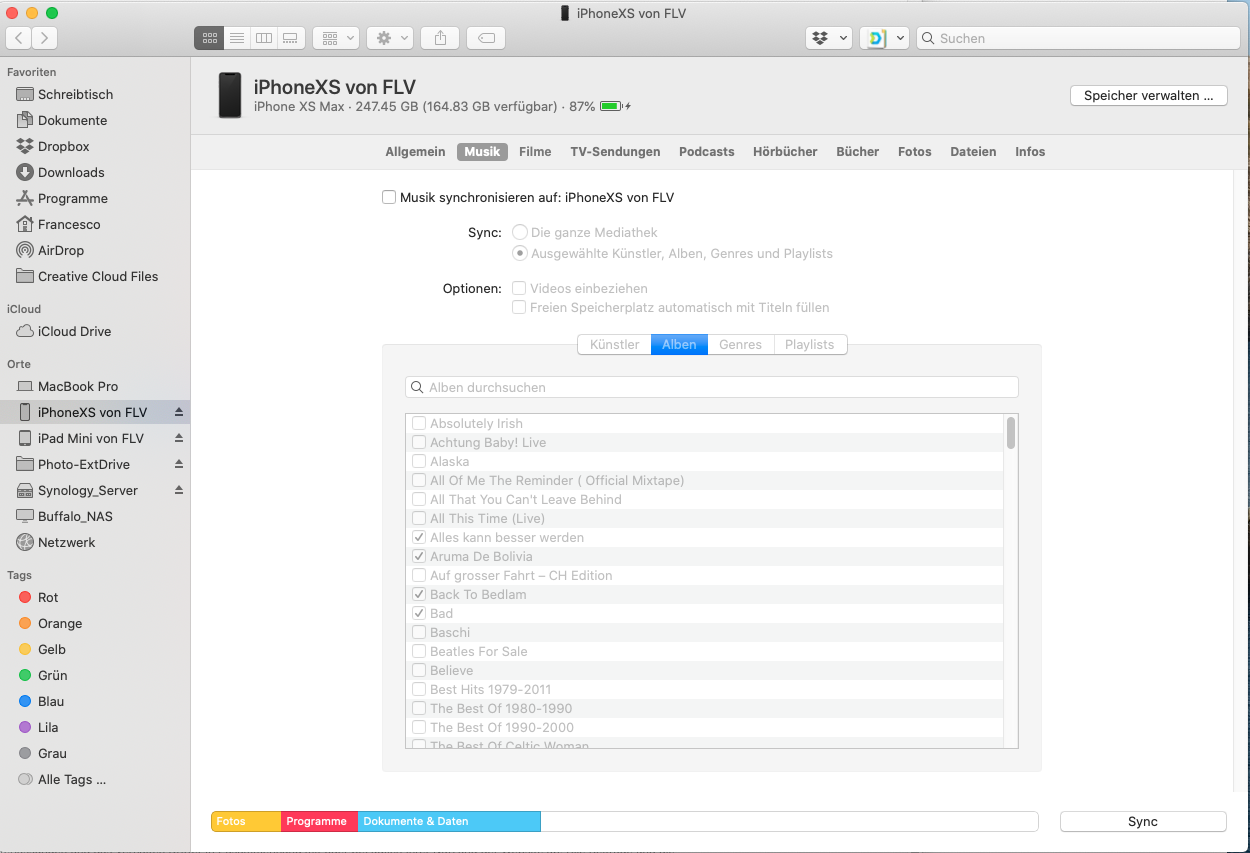Image resolution: width=1250 pixels, height=853 pixels.
Task: Select the Playlists segment
Action: tap(810, 344)
